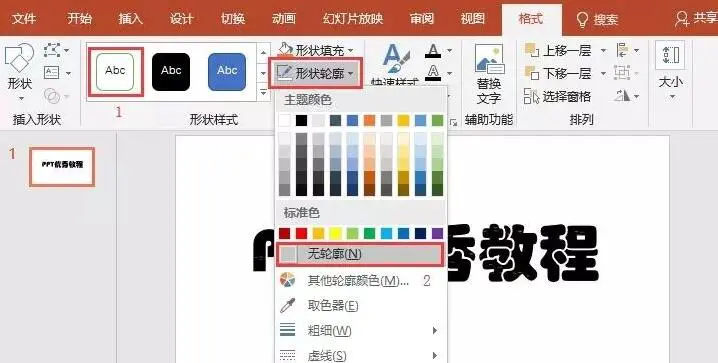Expand the 大小 dropdown arrow
Viewport: 718px width, 363px height.
point(672,97)
